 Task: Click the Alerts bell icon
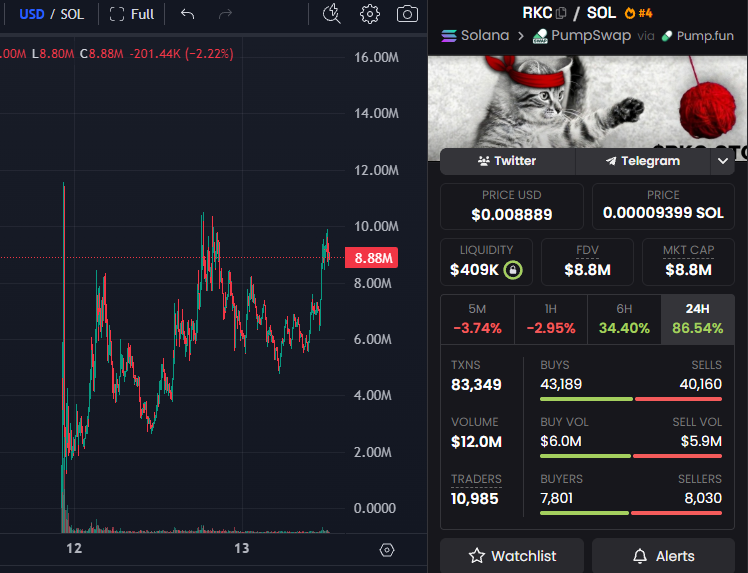pos(640,556)
